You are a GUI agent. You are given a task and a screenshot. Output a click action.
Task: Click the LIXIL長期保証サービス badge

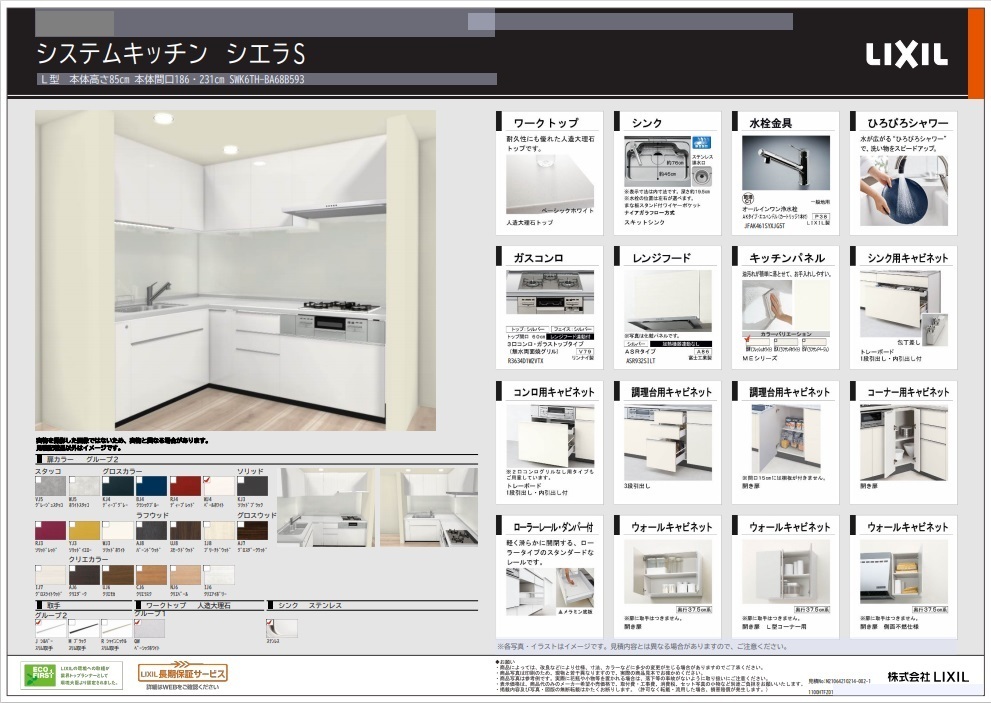(x=182, y=673)
